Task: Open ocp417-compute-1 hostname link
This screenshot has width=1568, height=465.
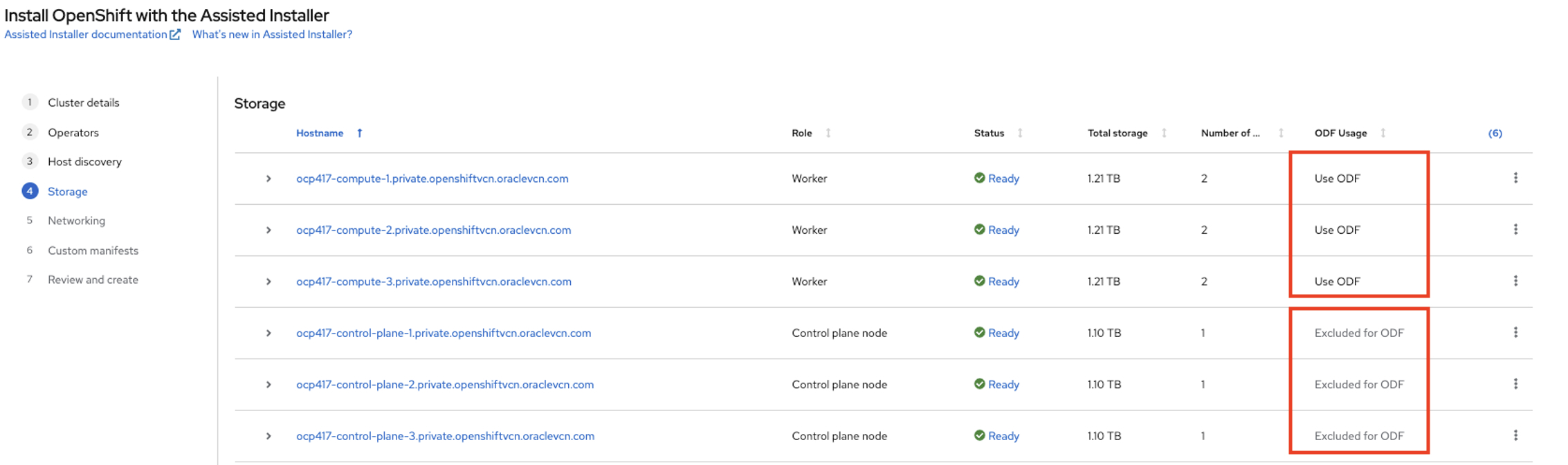Action: (432, 179)
